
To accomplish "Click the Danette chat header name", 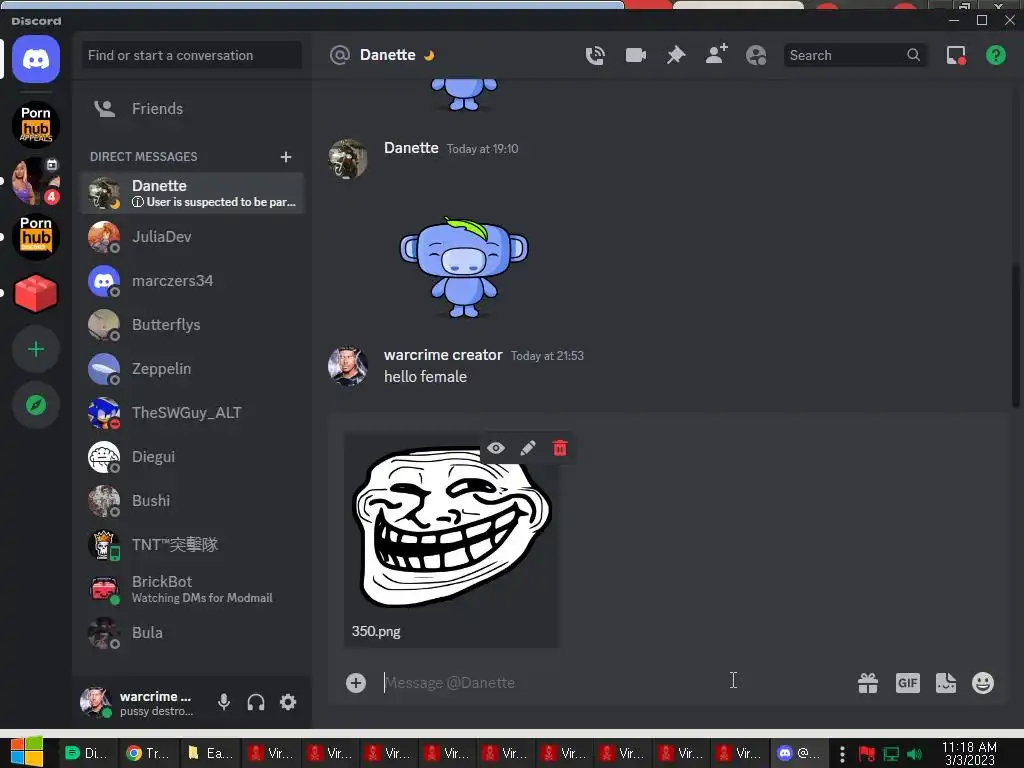I will tap(387, 55).
